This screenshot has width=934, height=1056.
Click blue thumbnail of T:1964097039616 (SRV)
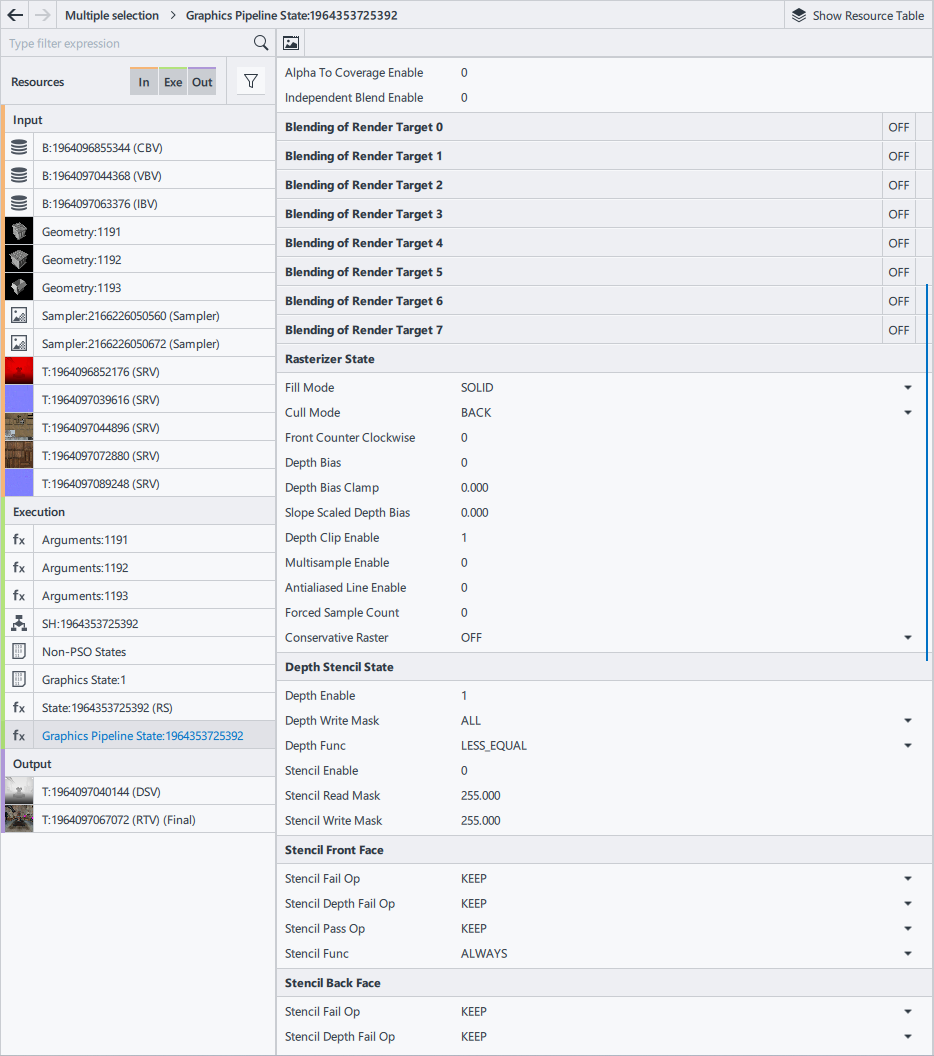19,399
